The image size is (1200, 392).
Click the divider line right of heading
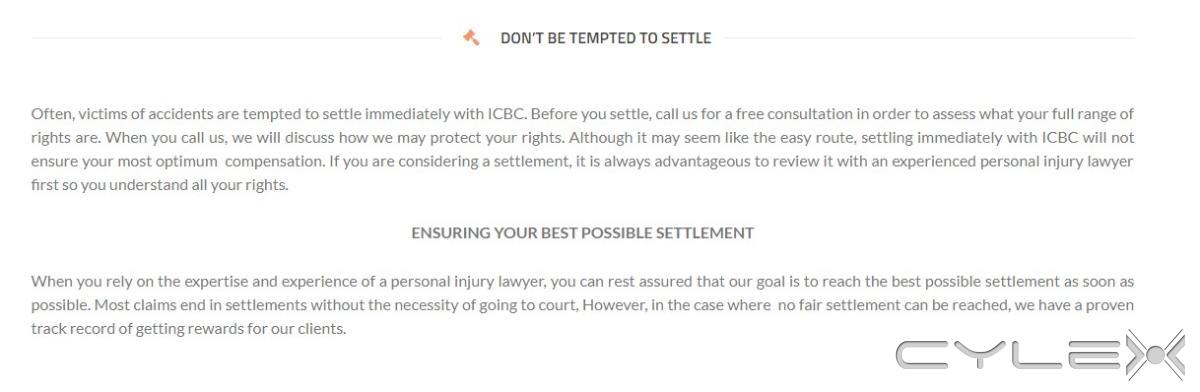[x=929, y=38]
